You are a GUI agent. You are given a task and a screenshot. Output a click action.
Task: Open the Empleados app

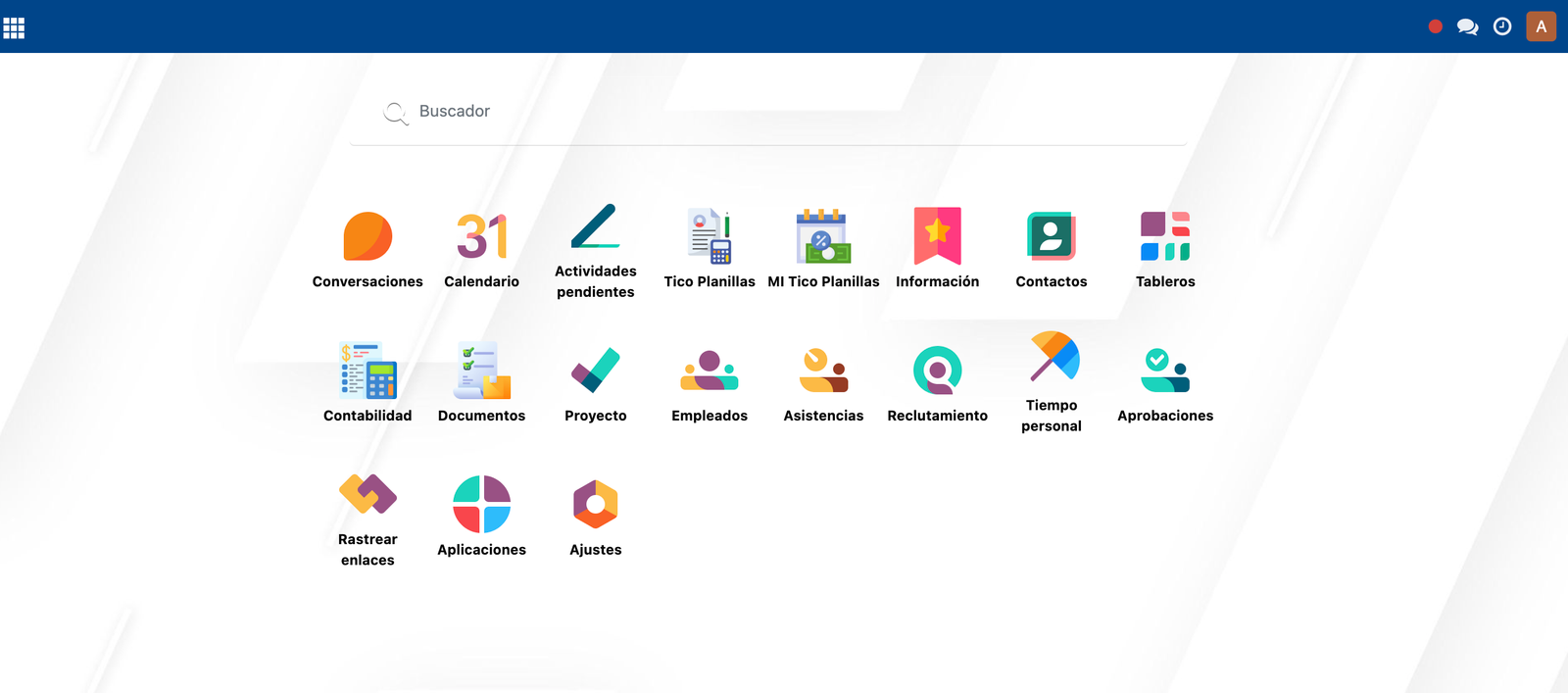710,371
